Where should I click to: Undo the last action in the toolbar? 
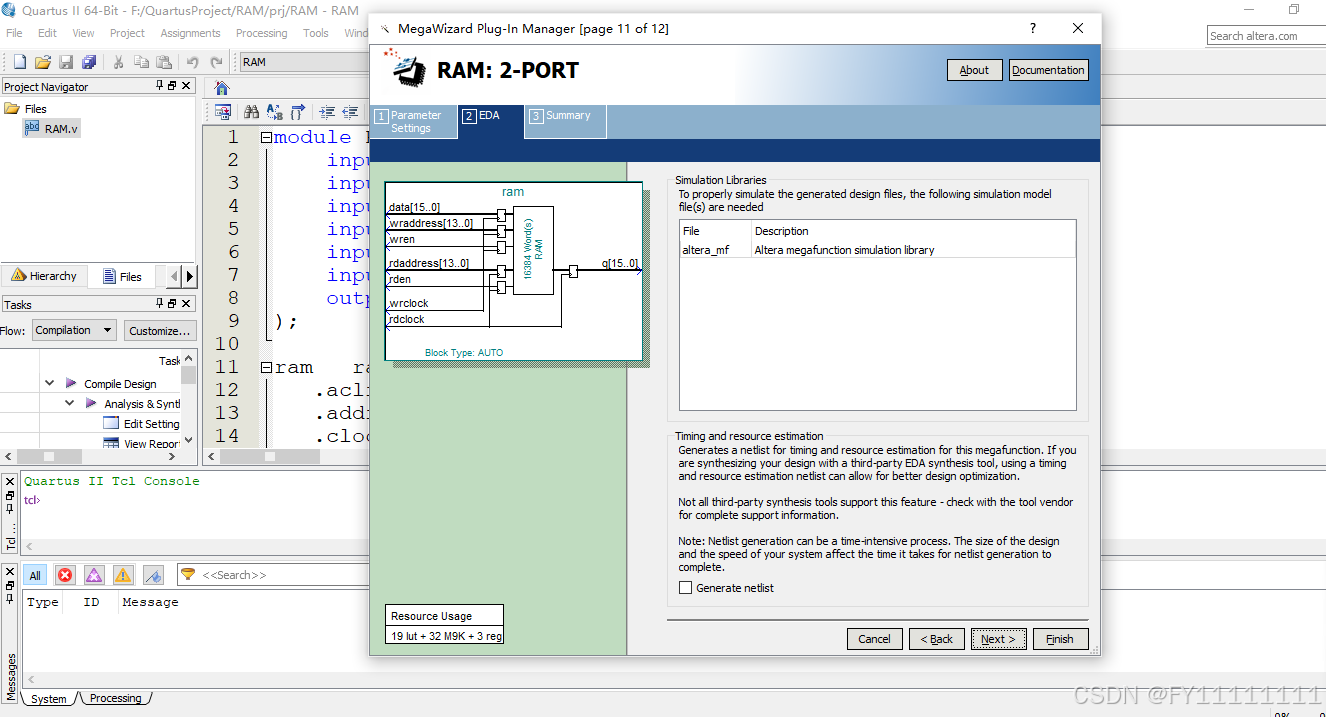pyautogui.click(x=193, y=62)
